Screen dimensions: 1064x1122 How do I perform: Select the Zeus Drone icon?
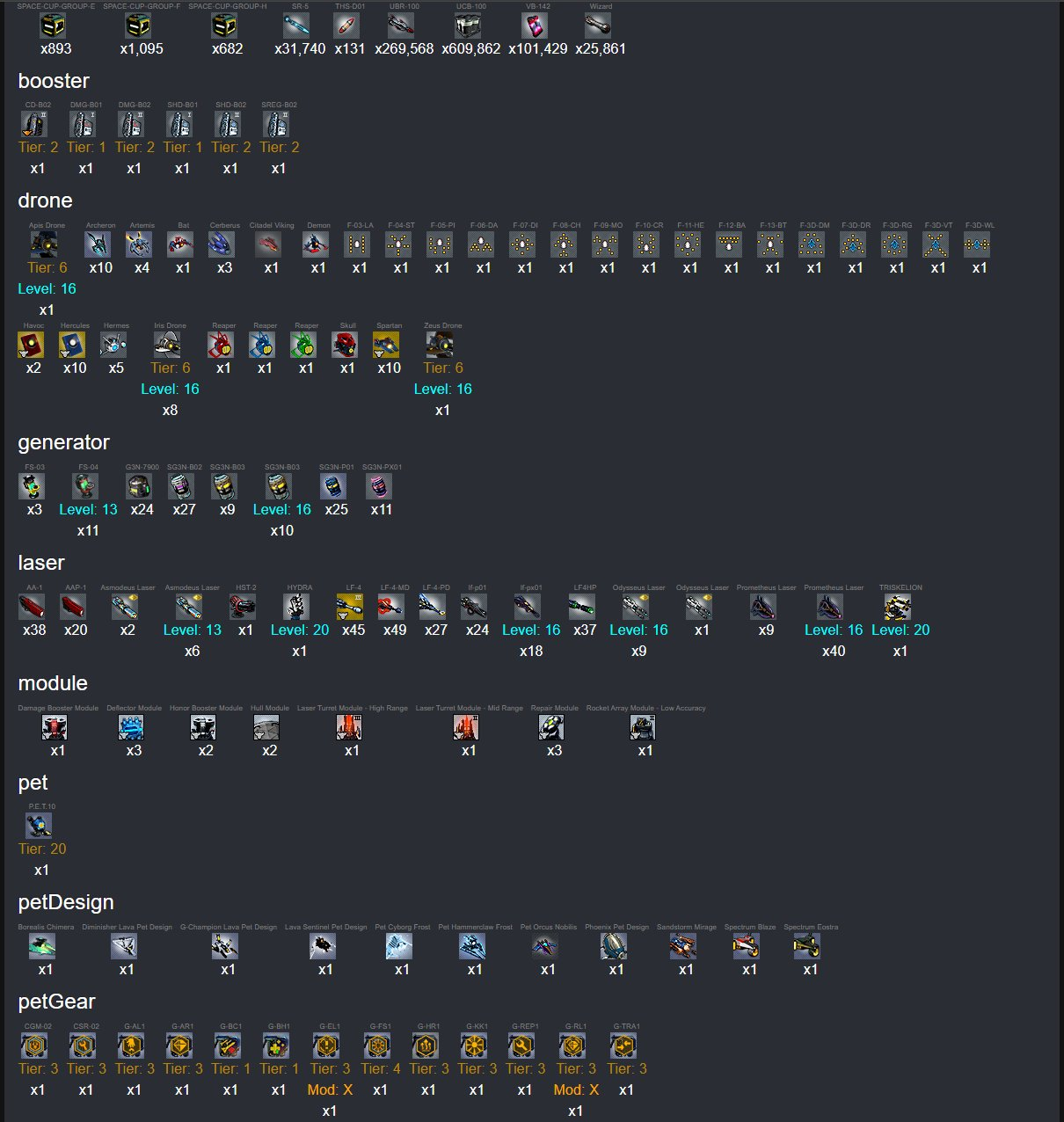[x=441, y=345]
